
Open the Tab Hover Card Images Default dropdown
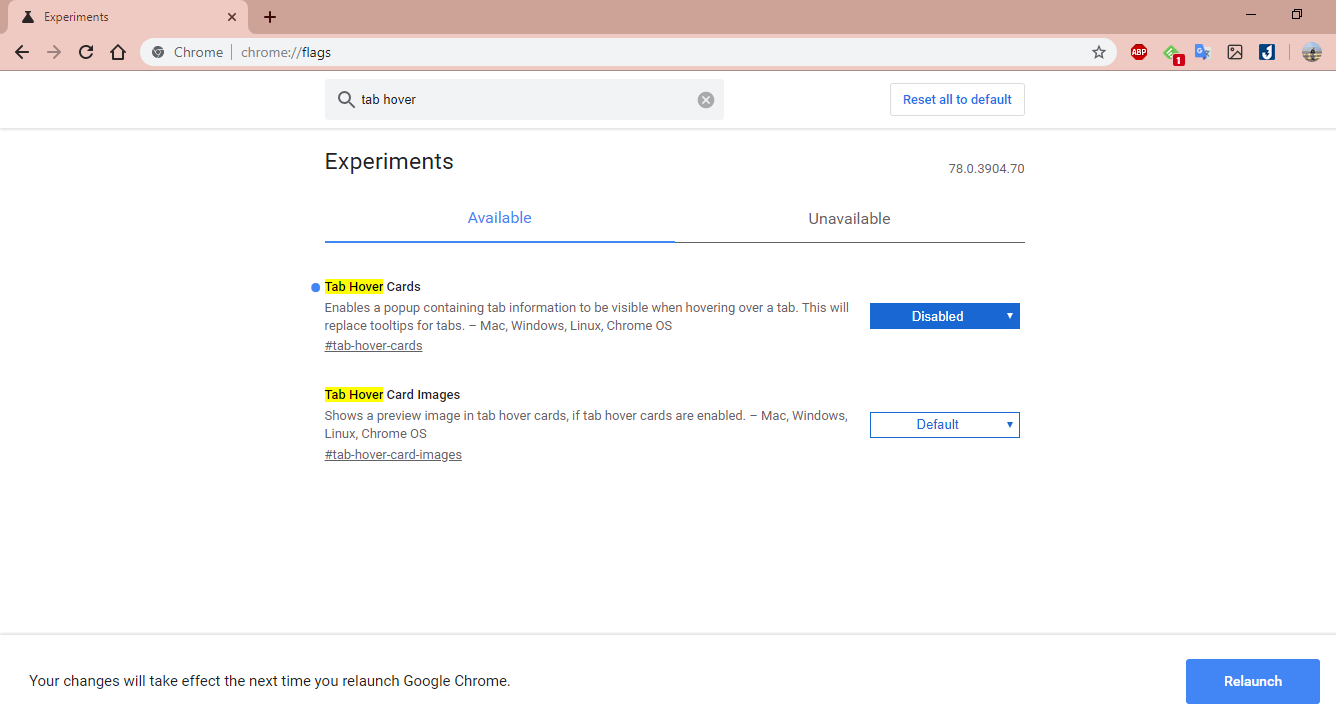[945, 425]
